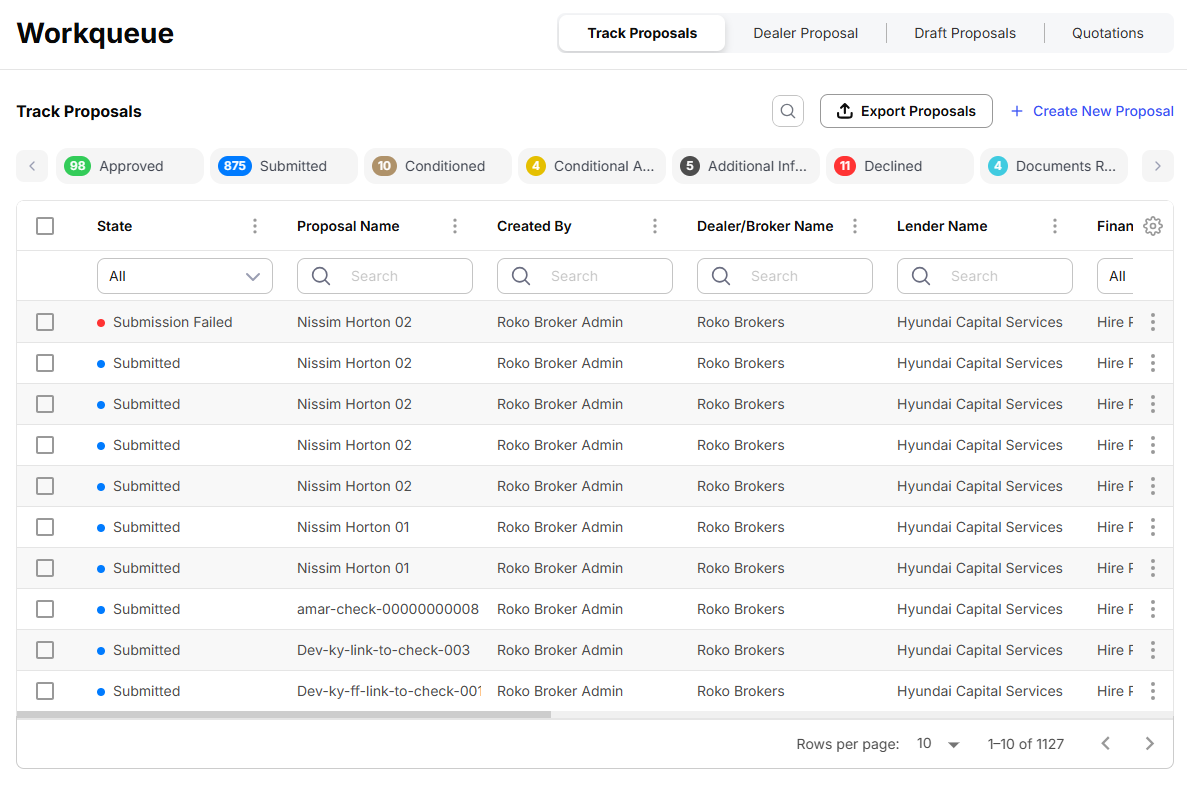Open row actions for Submission Failed row
This screenshot has width=1187, height=792.
(x=1153, y=322)
